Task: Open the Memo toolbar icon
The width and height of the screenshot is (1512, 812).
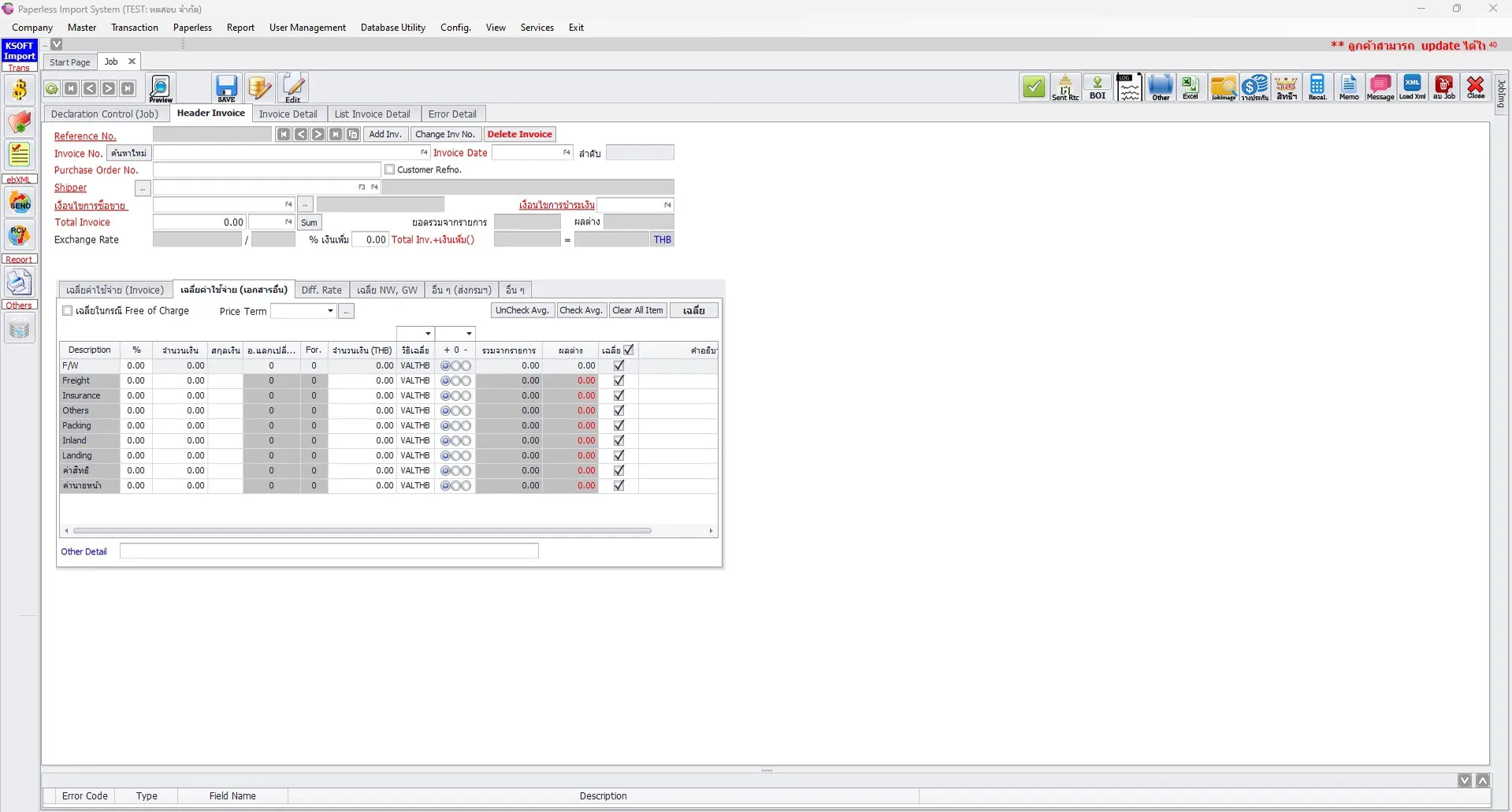Action: pos(1349,87)
